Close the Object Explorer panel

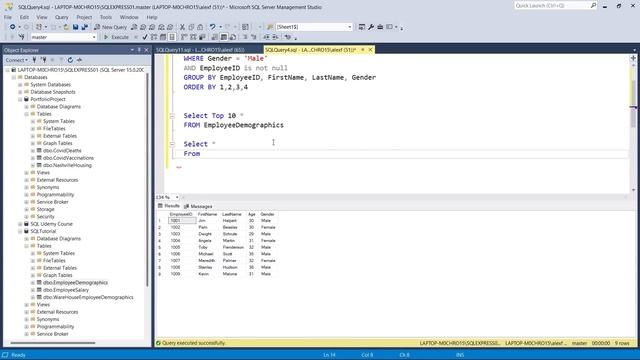pos(147,50)
